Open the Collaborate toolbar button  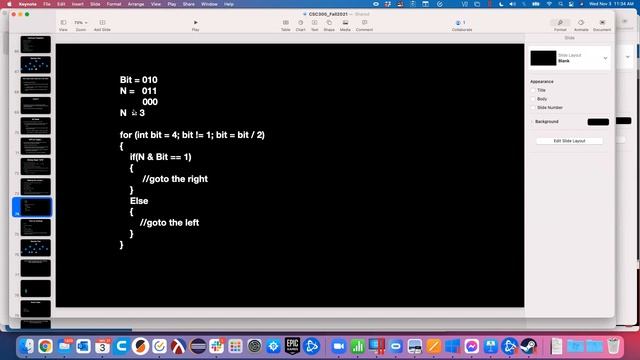click(462, 25)
